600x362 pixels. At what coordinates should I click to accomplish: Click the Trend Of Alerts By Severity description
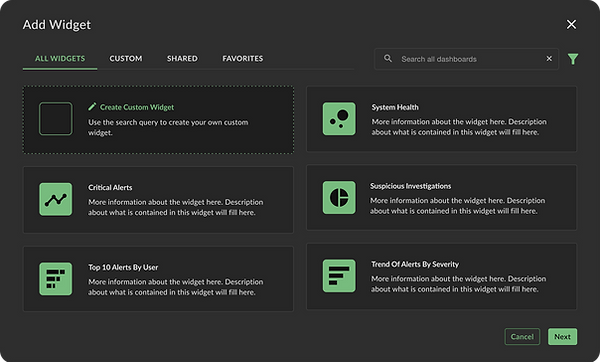pyautogui.click(x=459, y=284)
